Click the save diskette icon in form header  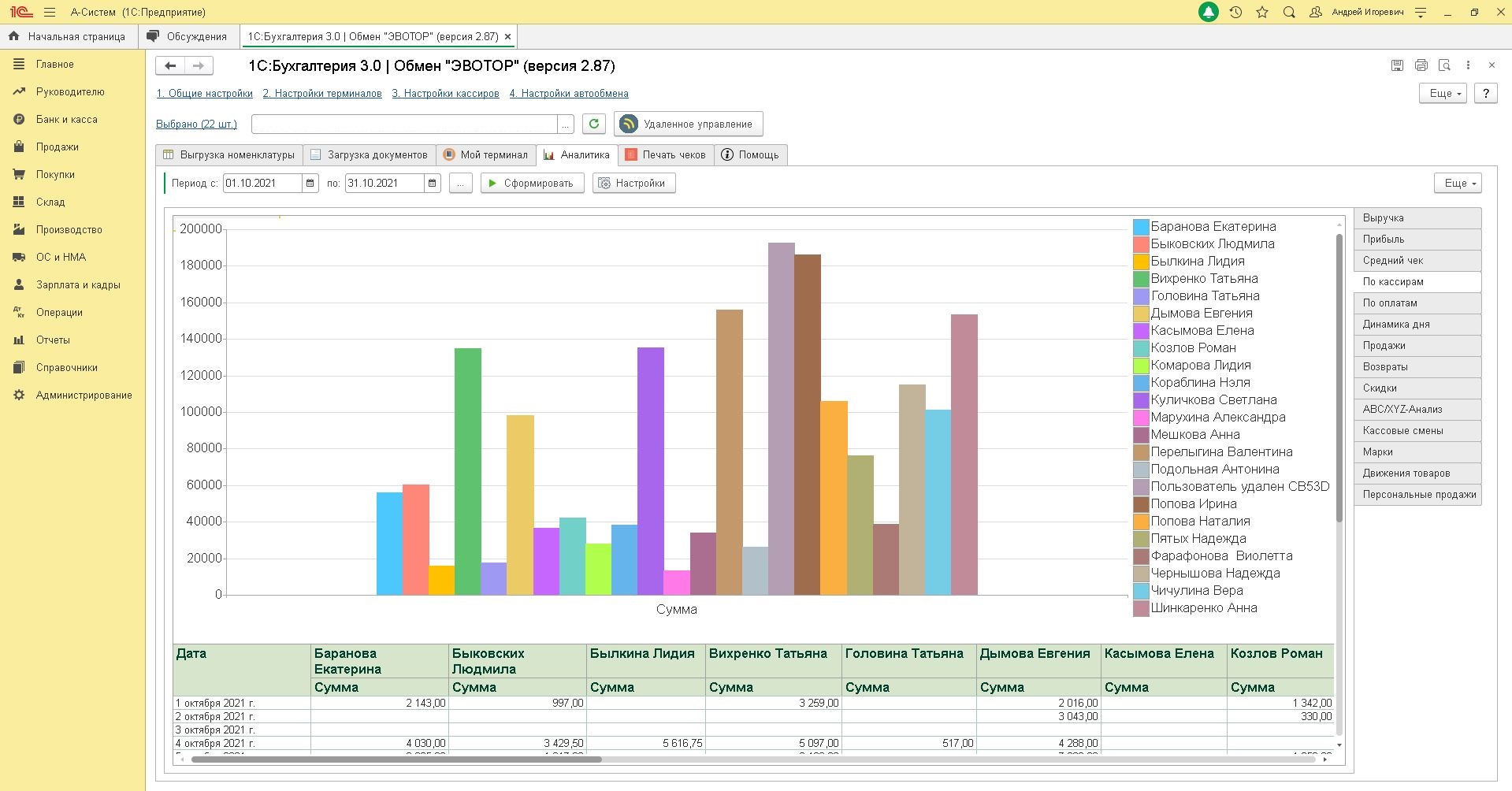click(1397, 65)
